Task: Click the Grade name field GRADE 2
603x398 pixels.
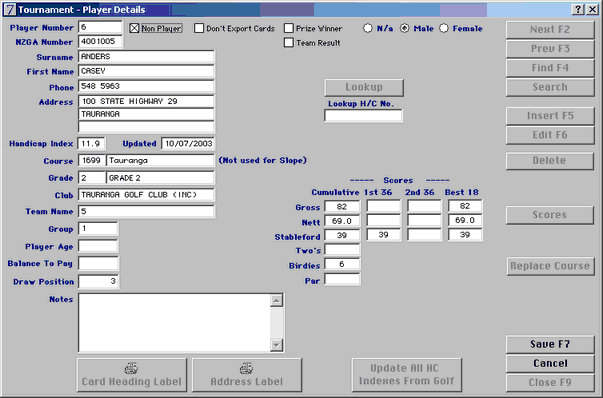Action: pyautogui.click(x=160, y=178)
